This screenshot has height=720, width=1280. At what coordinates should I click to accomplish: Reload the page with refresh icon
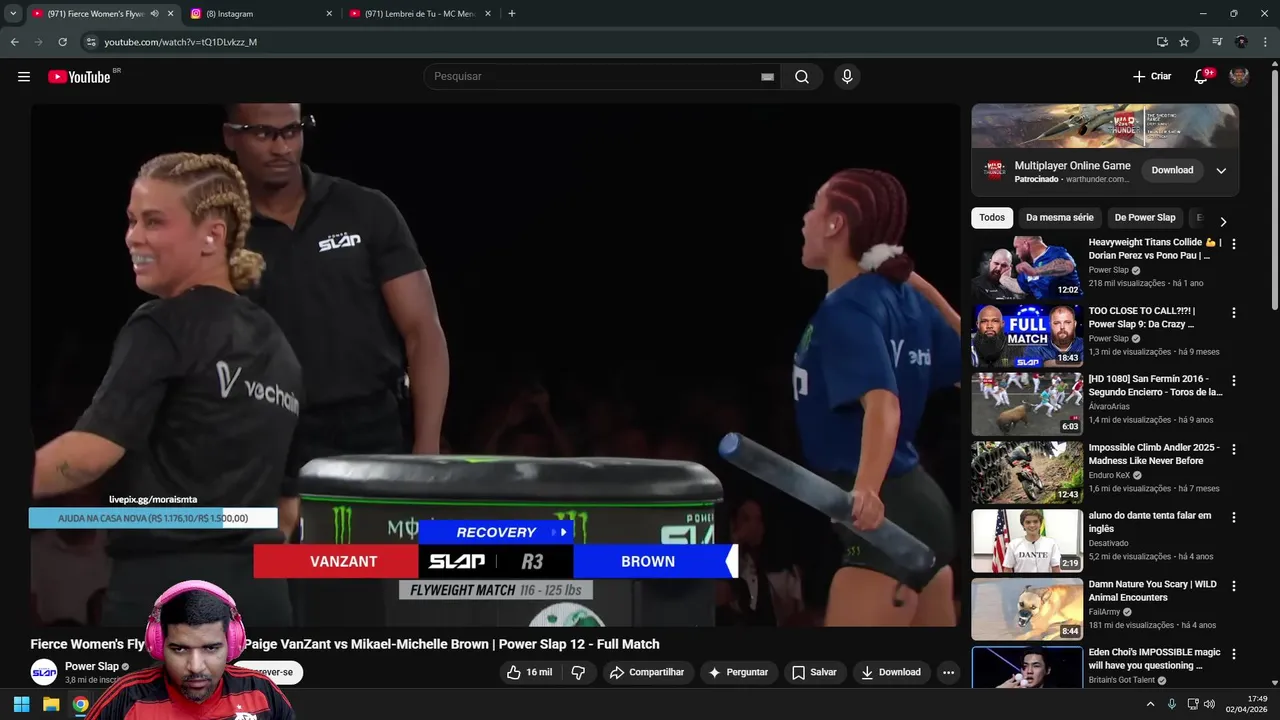63,42
